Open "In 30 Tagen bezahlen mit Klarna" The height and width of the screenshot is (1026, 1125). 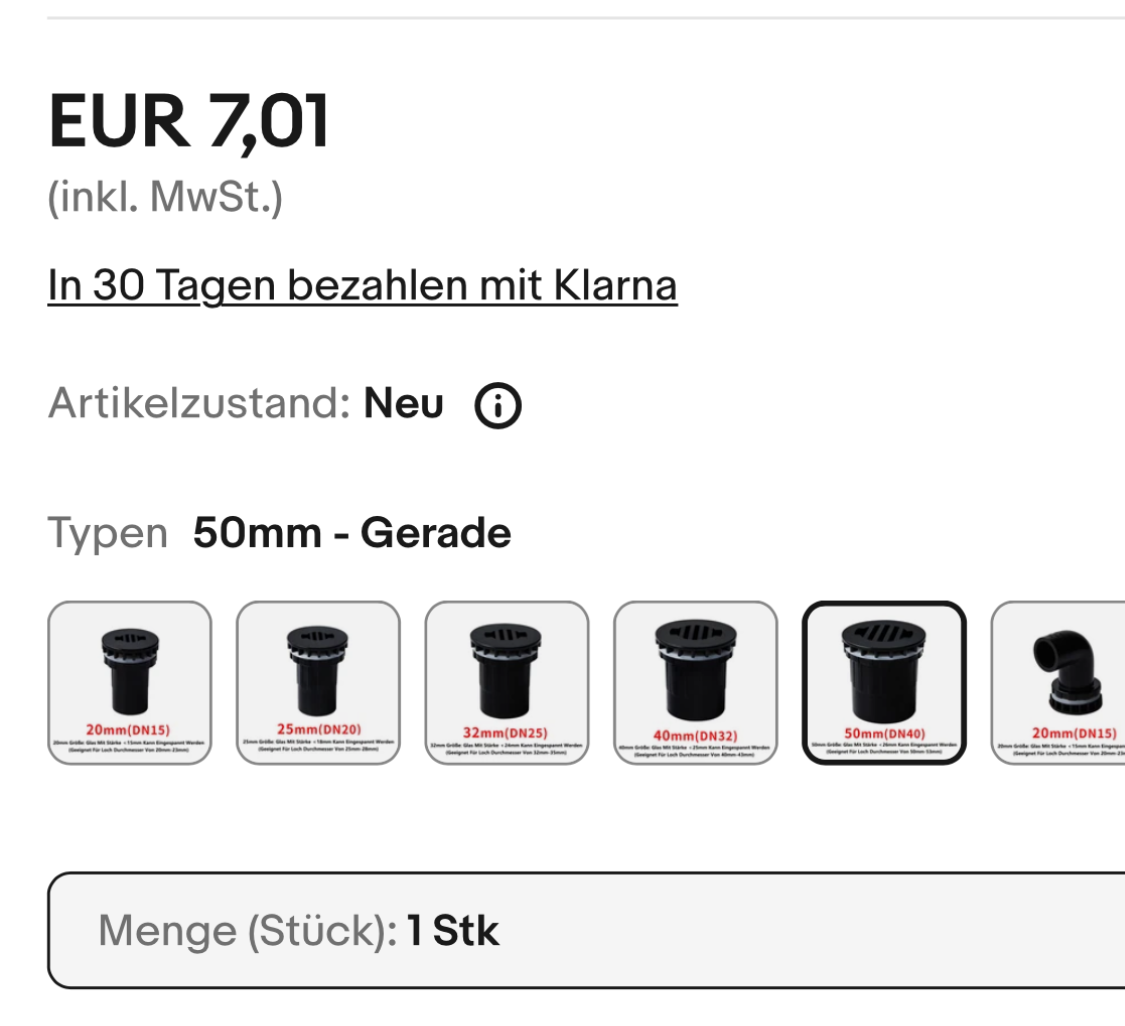tap(362, 286)
